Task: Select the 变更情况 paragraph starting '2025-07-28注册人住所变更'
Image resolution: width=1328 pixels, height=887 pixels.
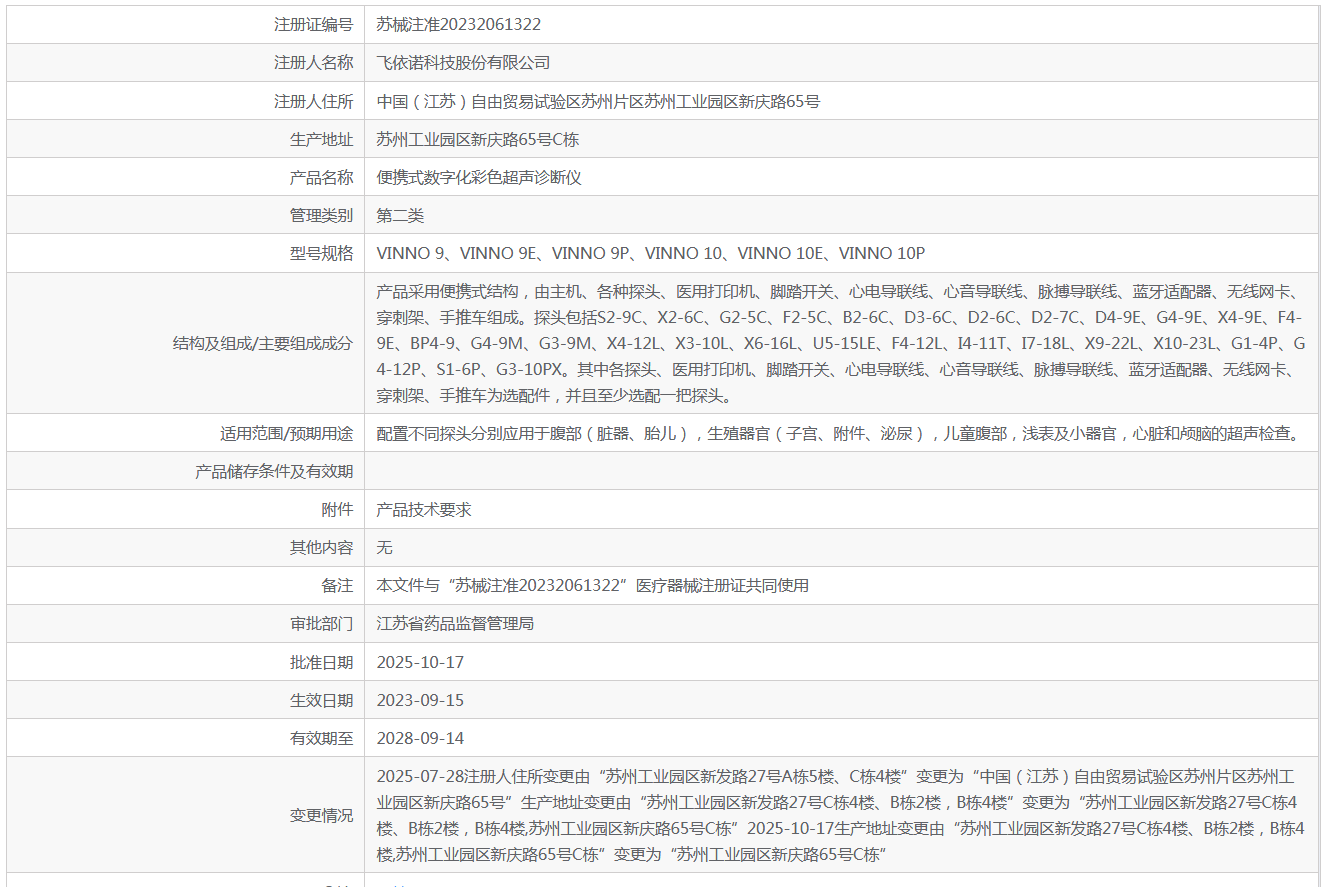Action: (x=841, y=815)
